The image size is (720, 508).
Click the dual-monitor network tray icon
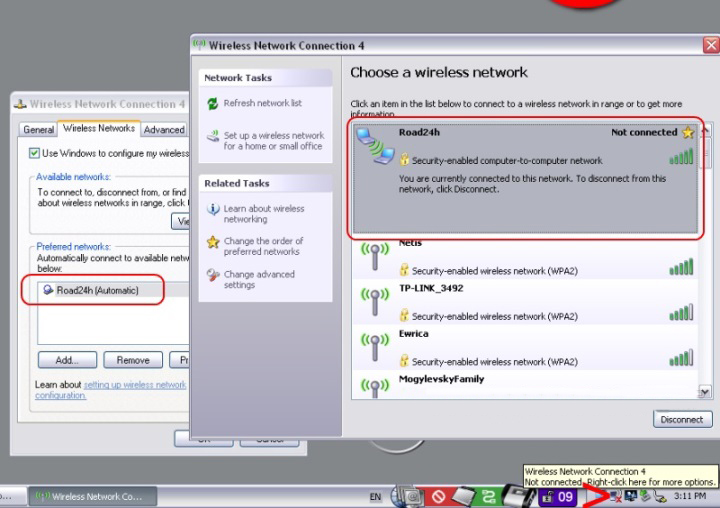(630, 496)
